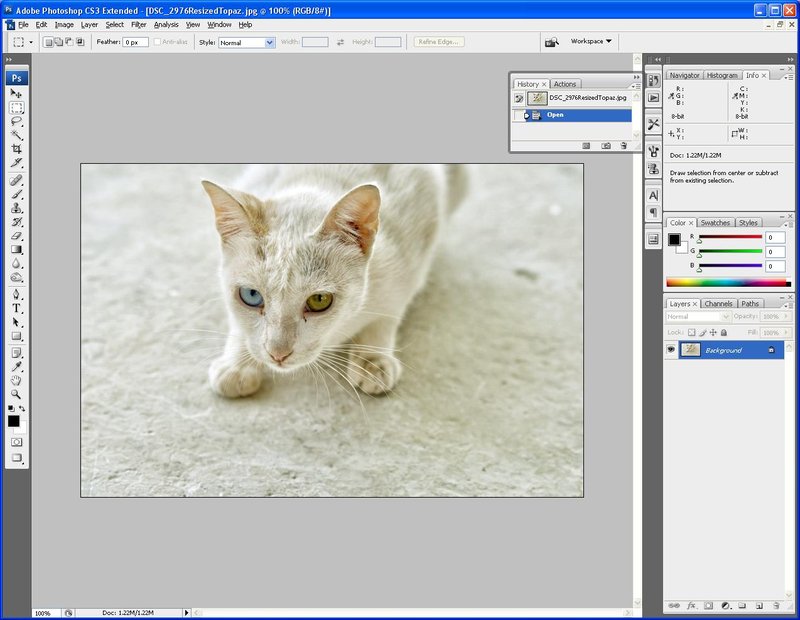
Task: Open the Paragraph panel from the dock
Action: [654, 212]
